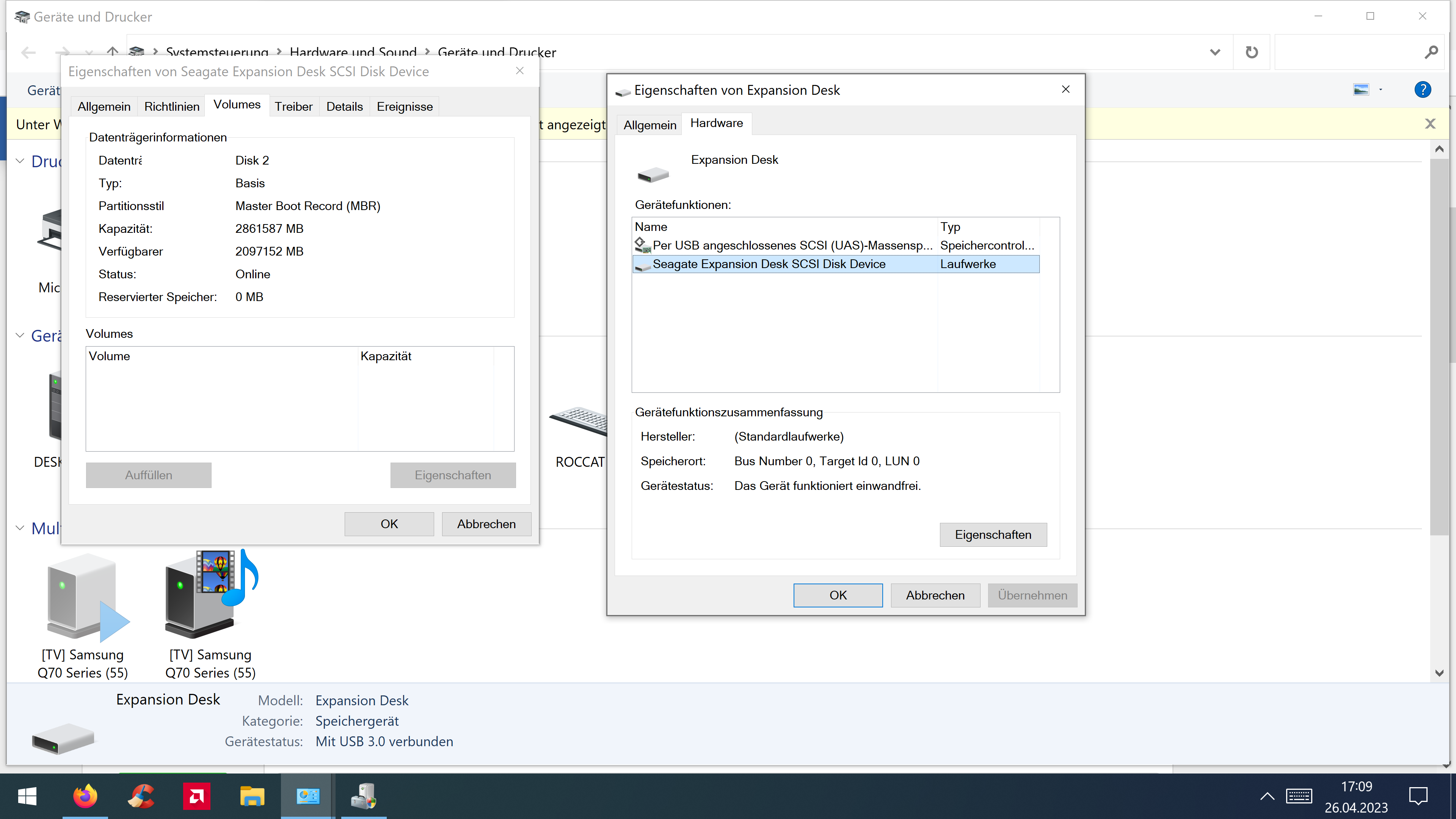The image size is (1456, 819).
Task: Switch to the Treiber tab
Action: 293,107
